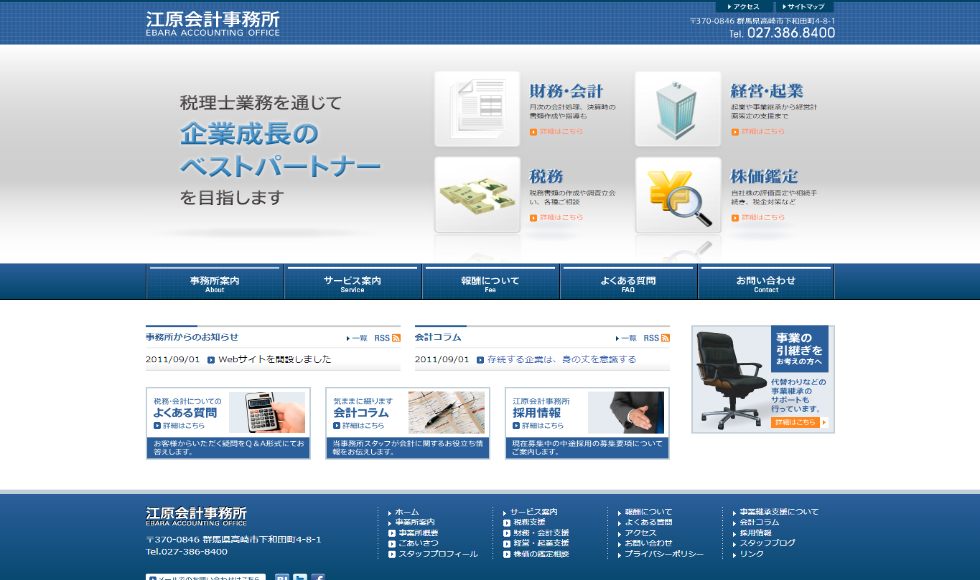This screenshot has width=980, height=580.
Task: Open プライバシーポリシー link in footer
Action: point(664,554)
